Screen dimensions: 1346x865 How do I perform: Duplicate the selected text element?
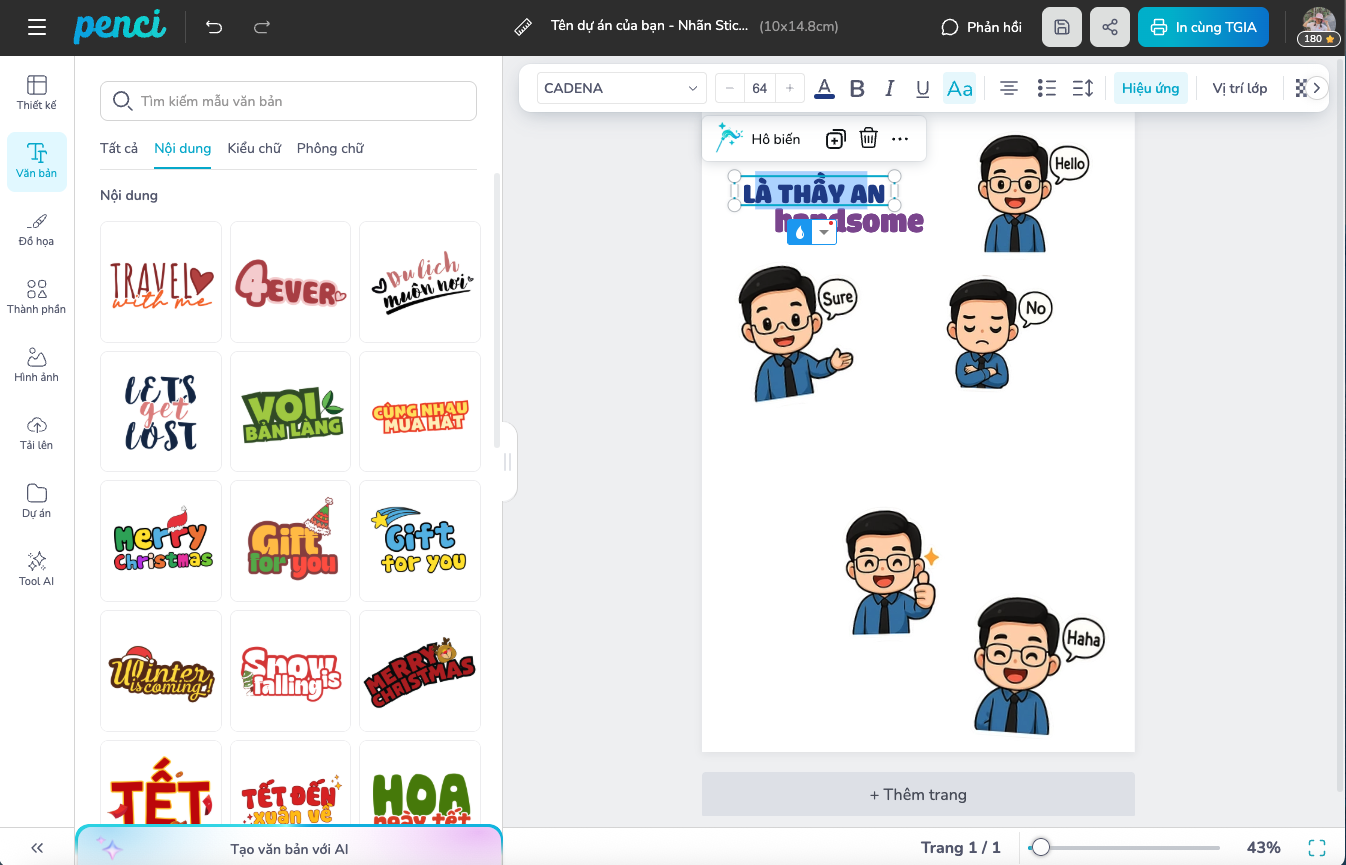(835, 139)
